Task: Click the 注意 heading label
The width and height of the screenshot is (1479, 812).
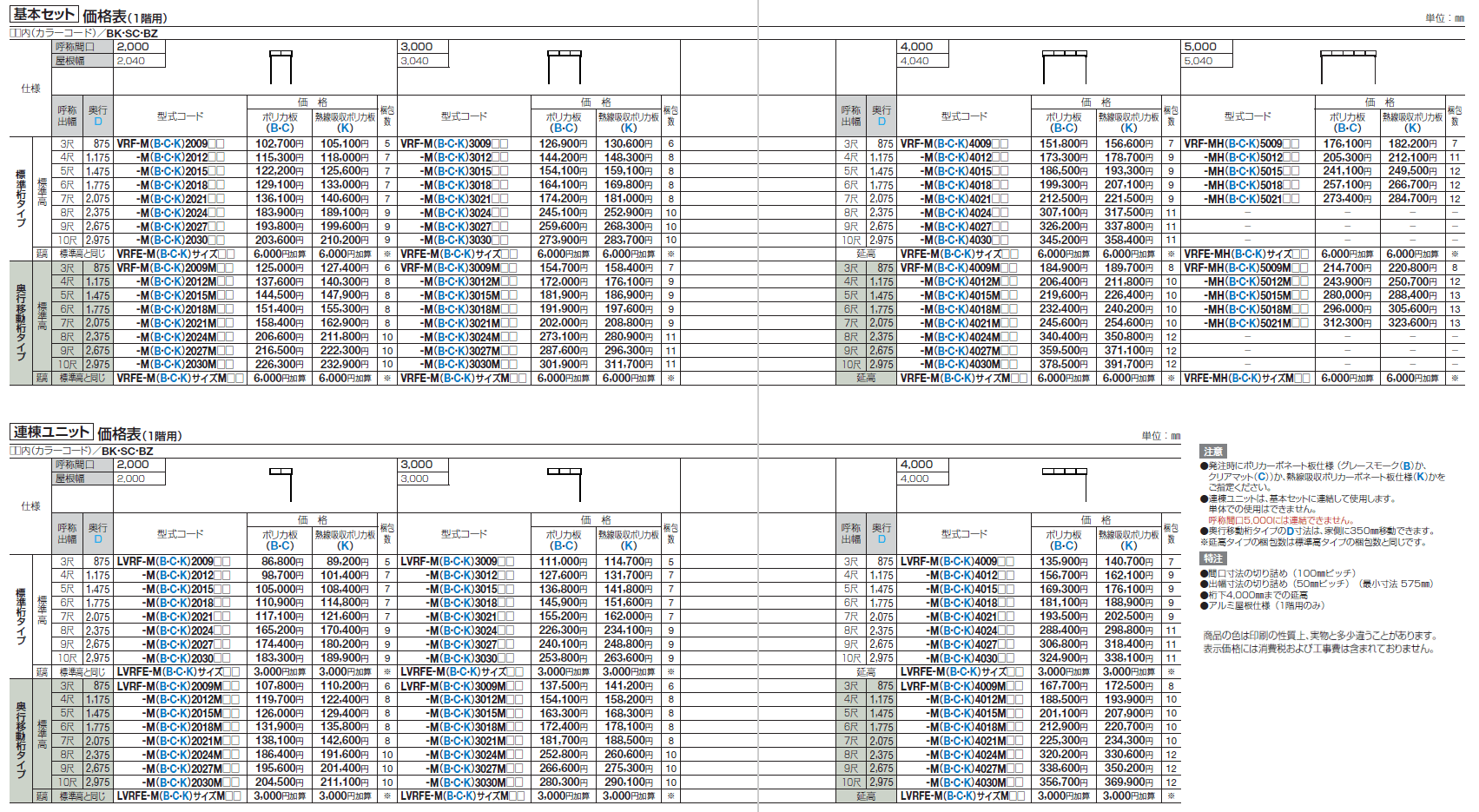Action: pyautogui.click(x=1213, y=452)
